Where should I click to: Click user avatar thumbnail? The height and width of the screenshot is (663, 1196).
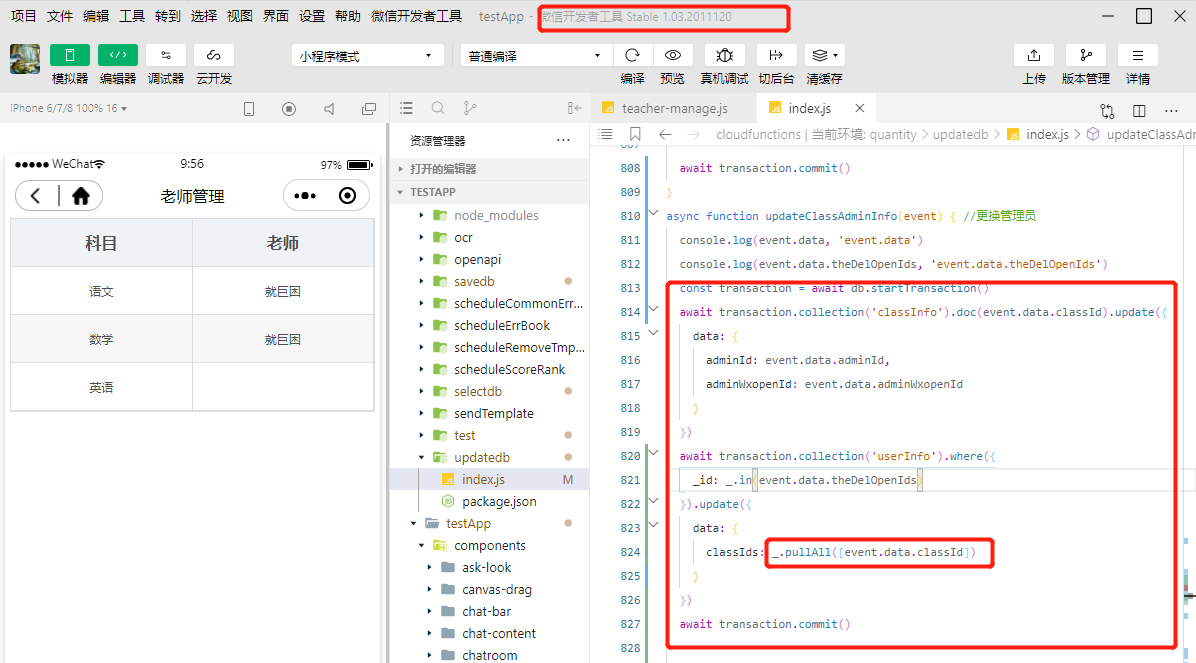point(24,59)
